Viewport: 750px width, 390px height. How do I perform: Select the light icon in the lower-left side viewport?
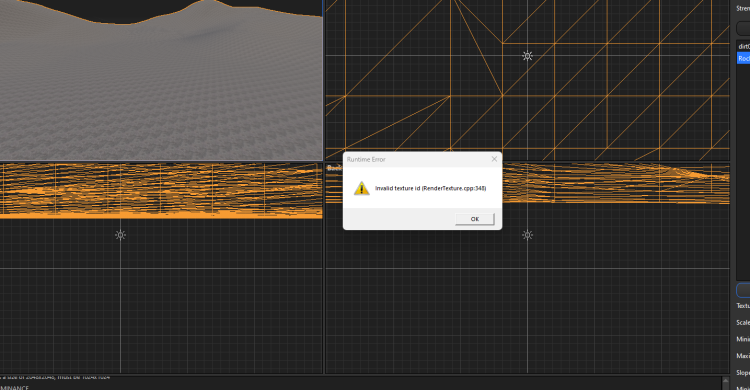tap(120, 235)
